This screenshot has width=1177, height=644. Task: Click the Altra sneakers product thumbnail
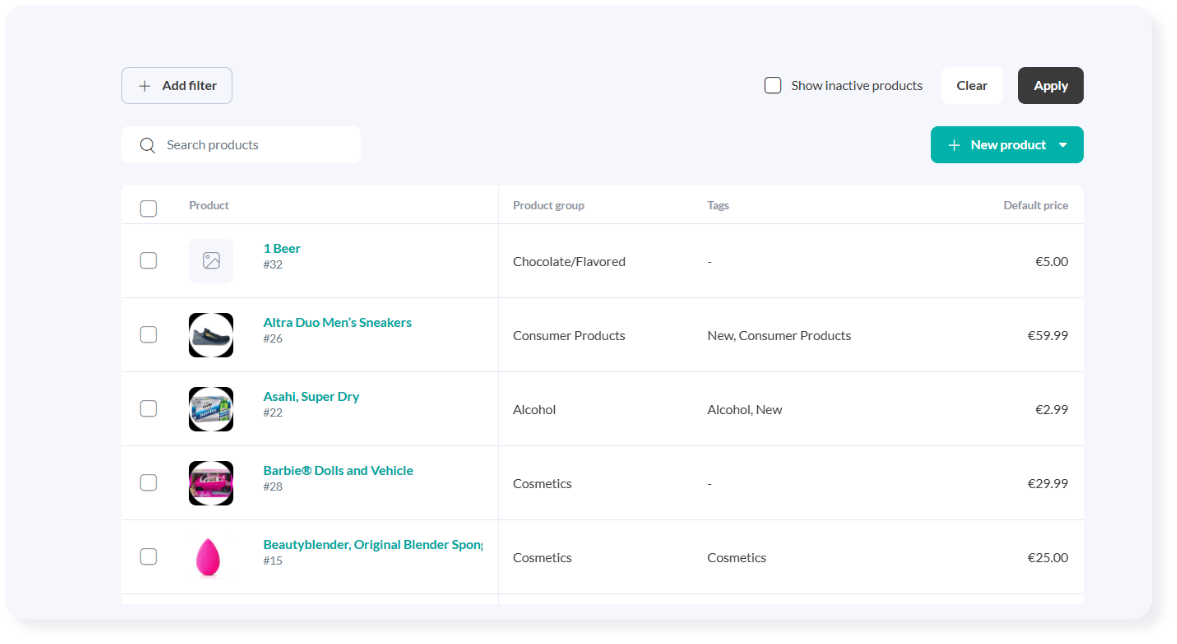coord(211,335)
